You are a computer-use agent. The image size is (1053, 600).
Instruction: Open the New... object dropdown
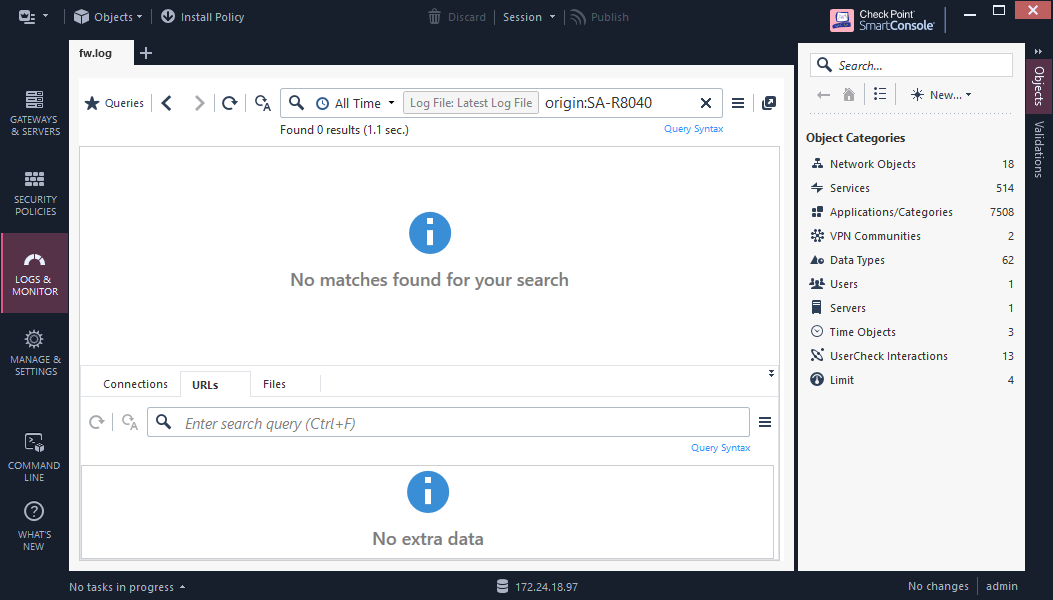click(940, 94)
